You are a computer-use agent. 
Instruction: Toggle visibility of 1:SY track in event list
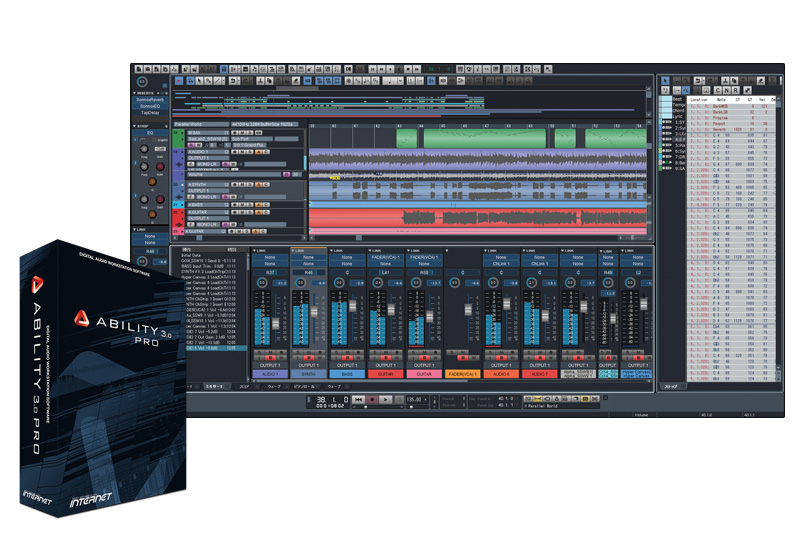666,122
